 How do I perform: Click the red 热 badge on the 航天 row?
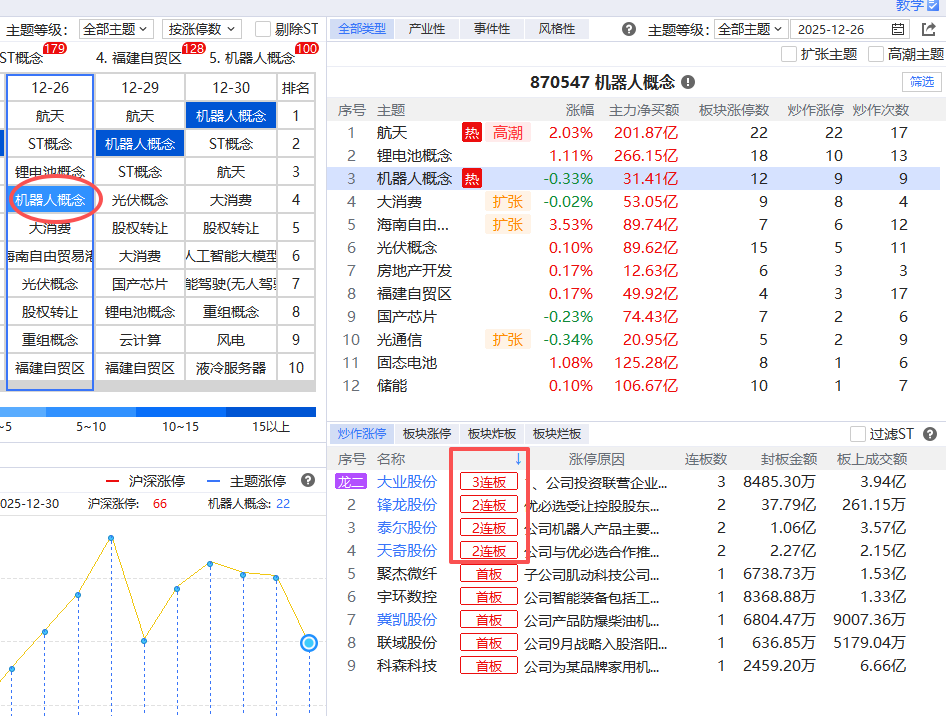pyautogui.click(x=471, y=132)
